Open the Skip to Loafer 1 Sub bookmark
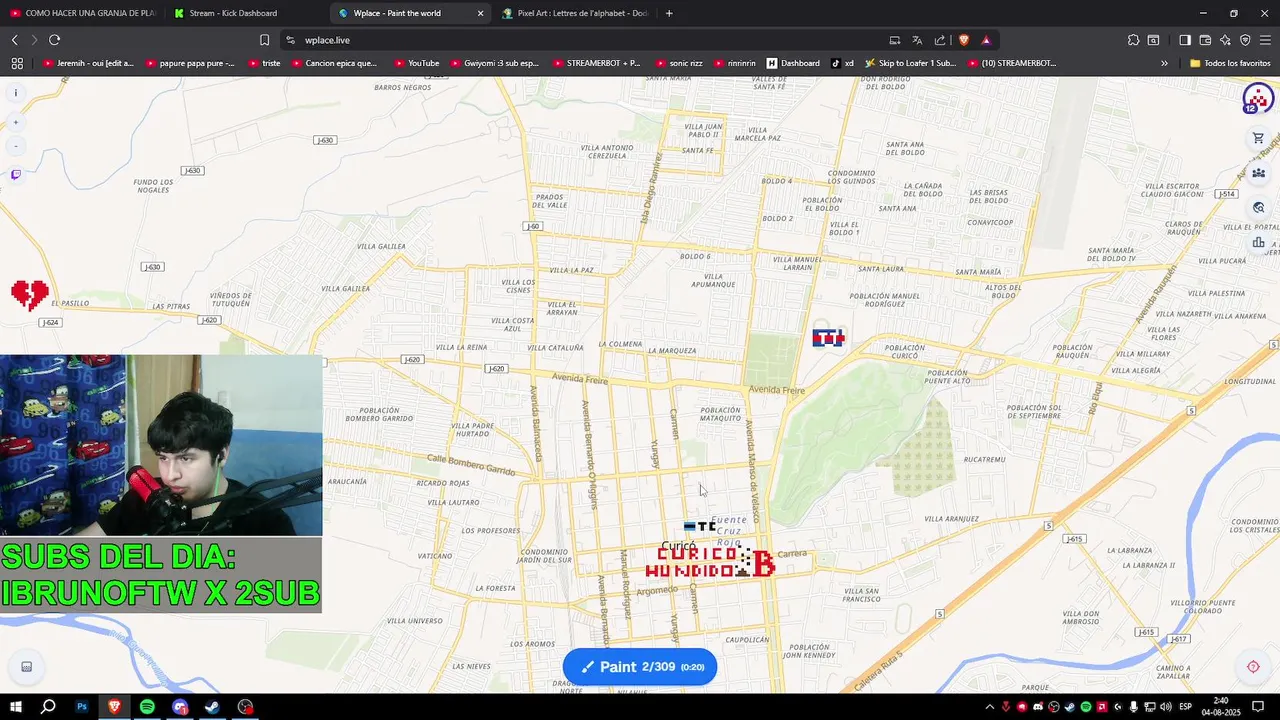 [910, 63]
